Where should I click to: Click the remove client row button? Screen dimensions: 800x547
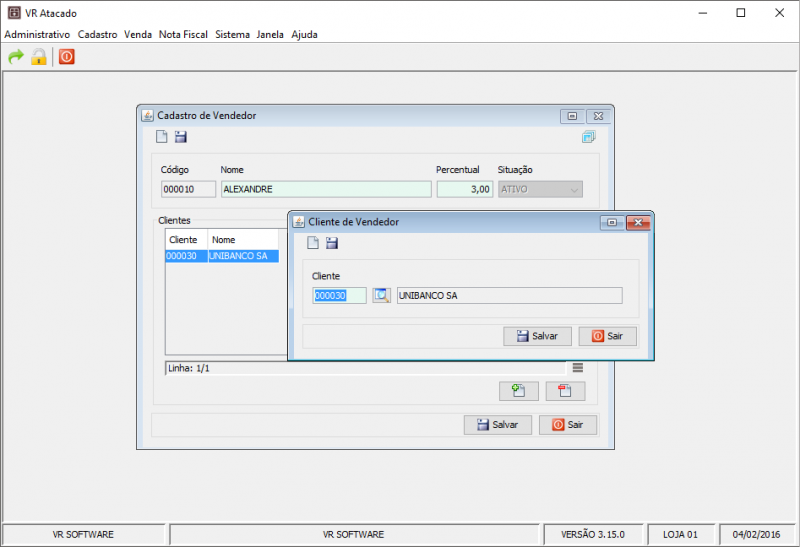[x=565, y=391]
